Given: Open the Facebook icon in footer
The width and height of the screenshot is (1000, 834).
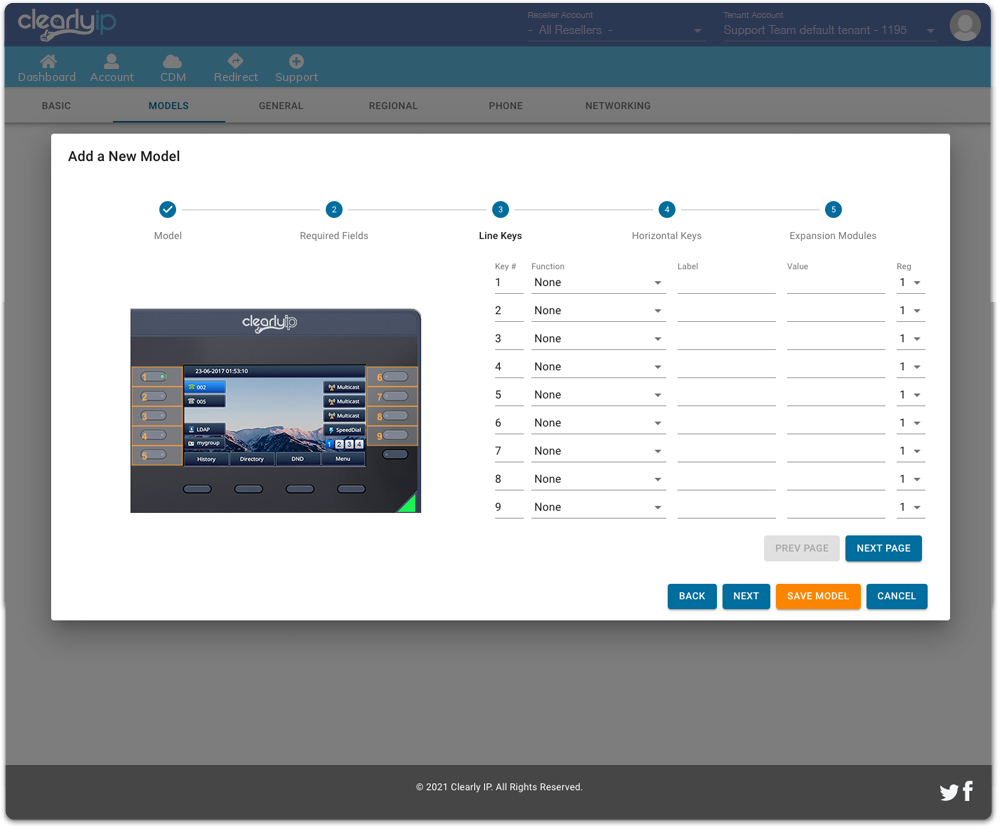Looking at the screenshot, I should click(x=967, y=792).
